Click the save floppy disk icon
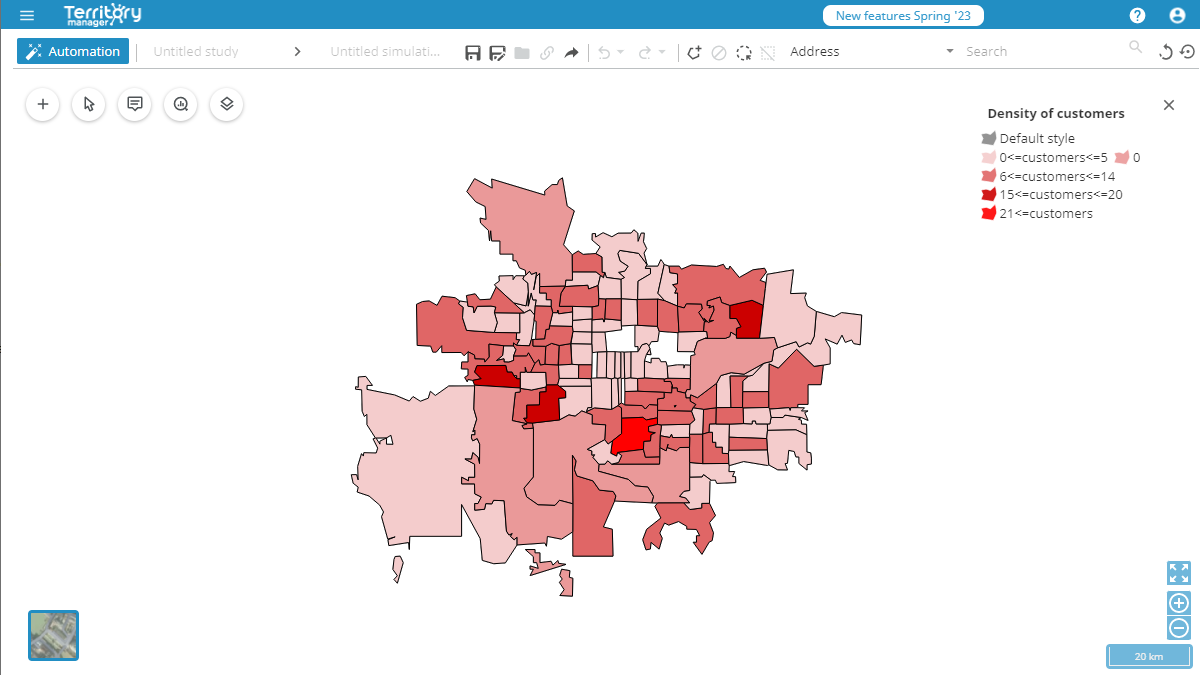1200x675 pixels. [473, 52]
